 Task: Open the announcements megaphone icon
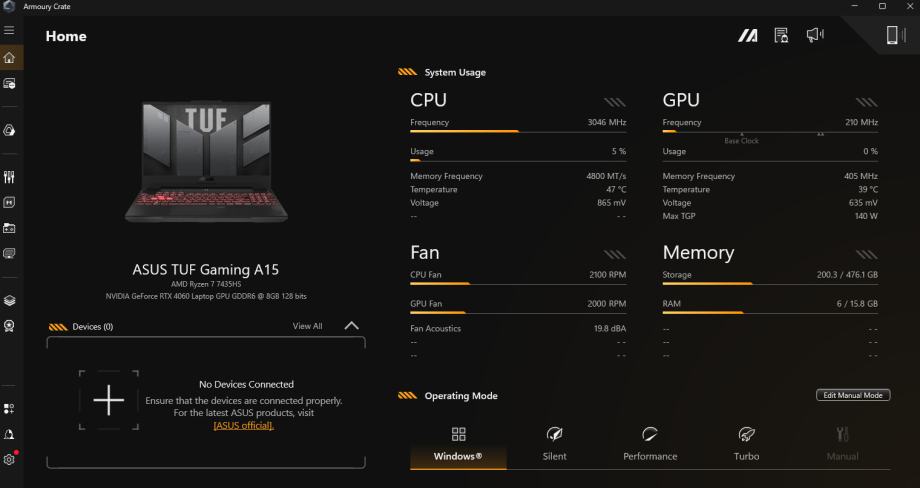(815, 35)
